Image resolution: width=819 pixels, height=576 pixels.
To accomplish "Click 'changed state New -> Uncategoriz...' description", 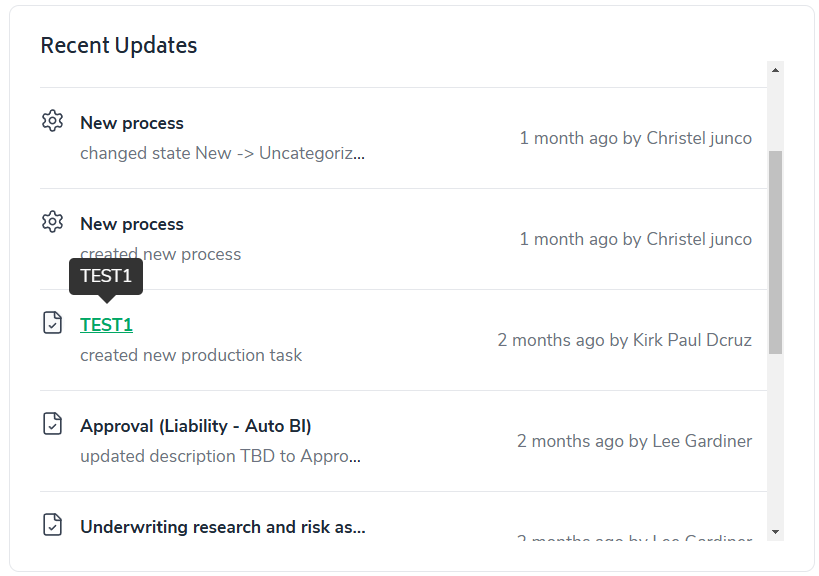I will click(222, 154).
